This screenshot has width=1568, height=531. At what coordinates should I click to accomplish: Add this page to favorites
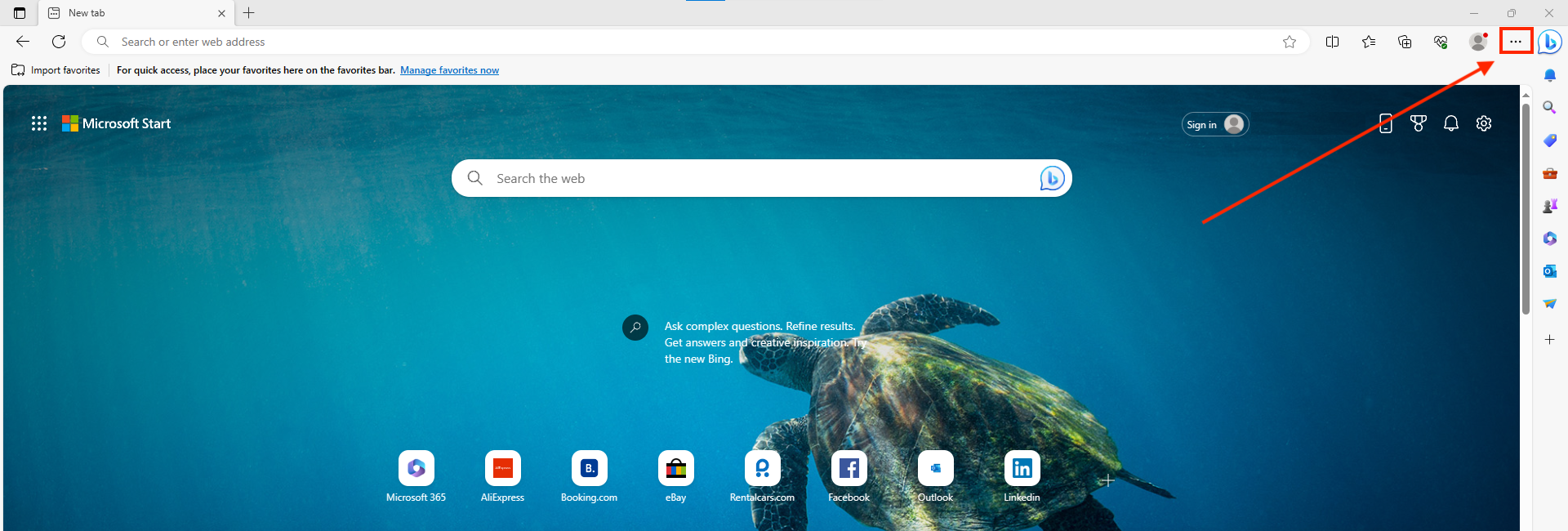[1289, 42]
